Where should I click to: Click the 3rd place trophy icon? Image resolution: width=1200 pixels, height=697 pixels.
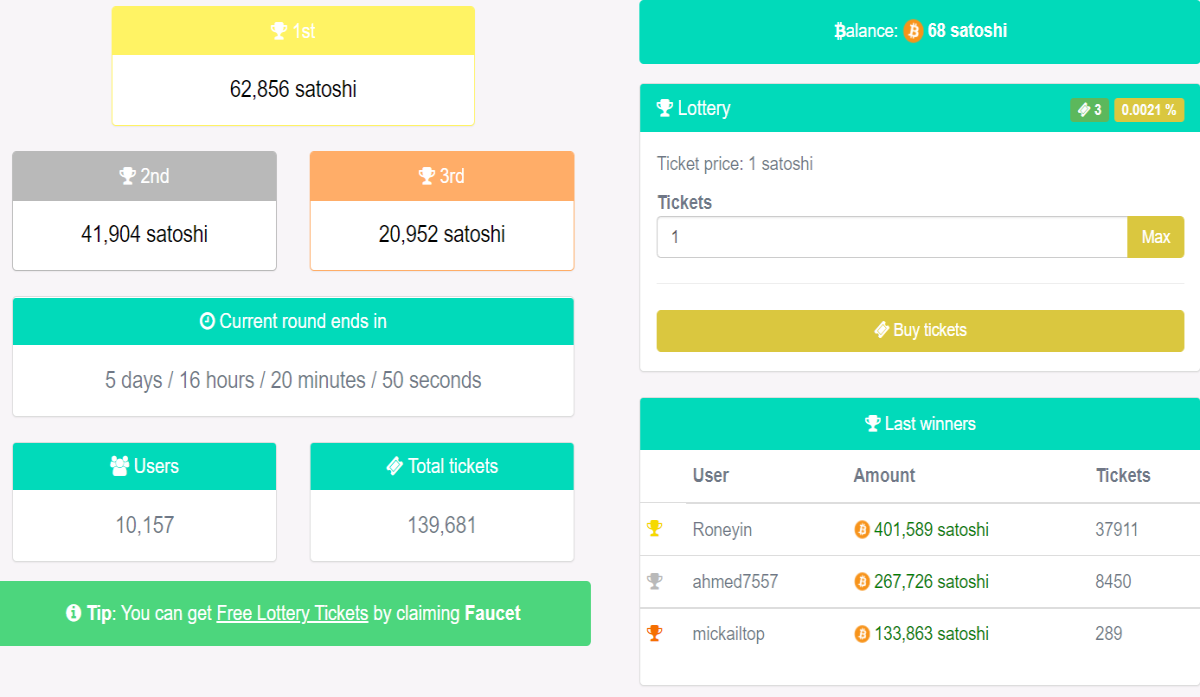[x=427, y=176]
